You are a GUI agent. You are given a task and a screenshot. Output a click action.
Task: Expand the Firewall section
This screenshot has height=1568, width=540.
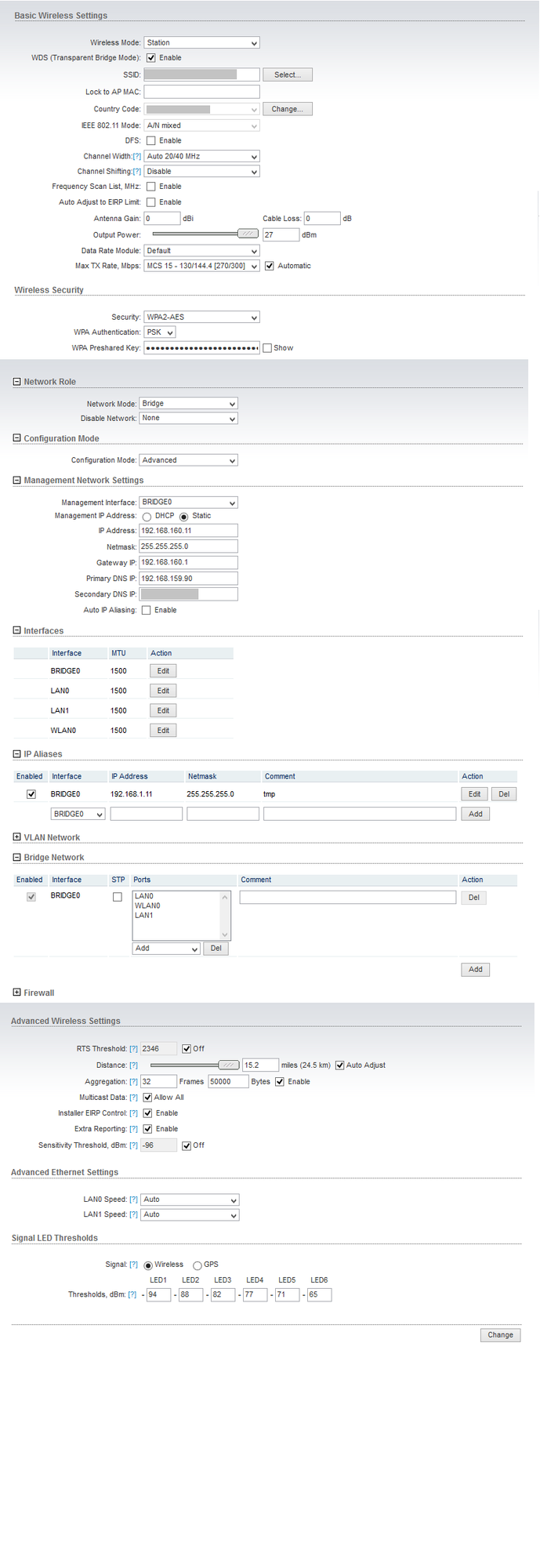tap(17, 993)
